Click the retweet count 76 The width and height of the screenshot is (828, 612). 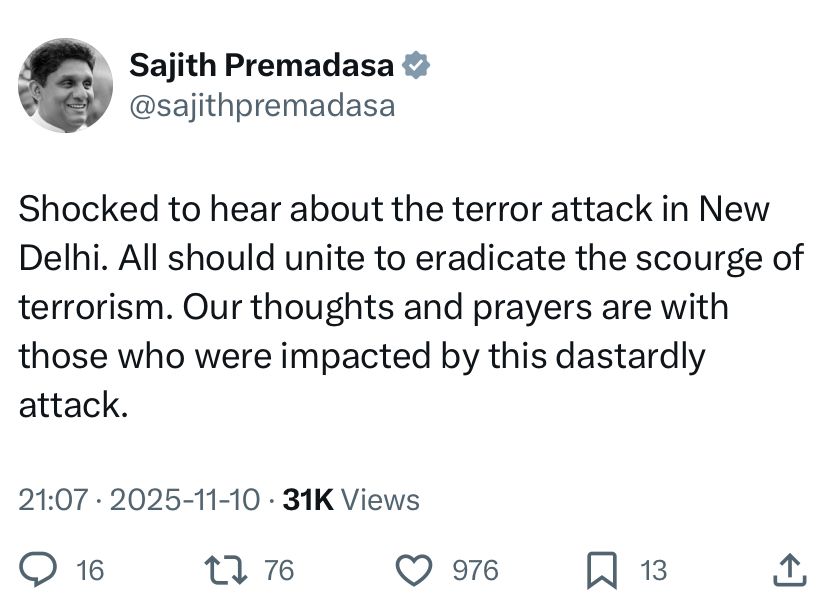pyautogui.click(x=279, y=570)
